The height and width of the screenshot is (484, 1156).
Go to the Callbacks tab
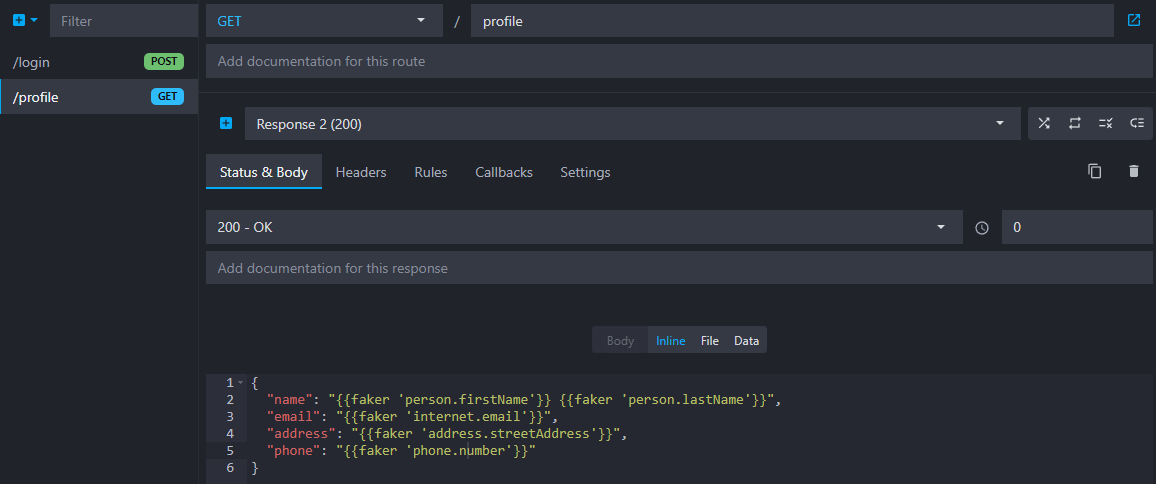504,172
